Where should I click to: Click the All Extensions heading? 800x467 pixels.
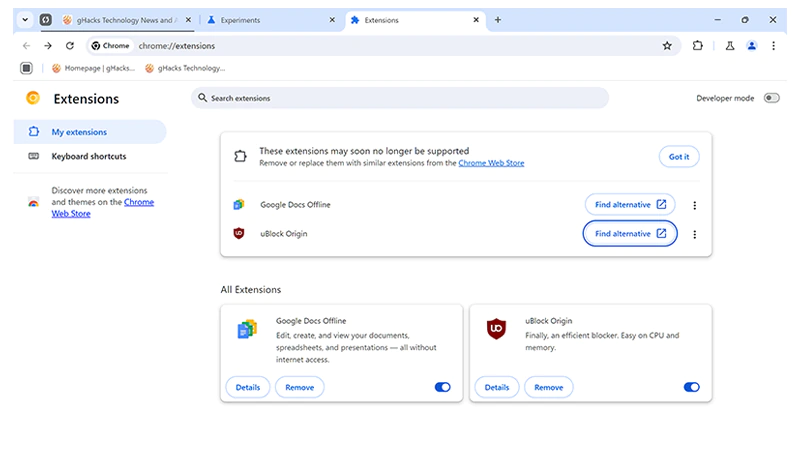251,290
